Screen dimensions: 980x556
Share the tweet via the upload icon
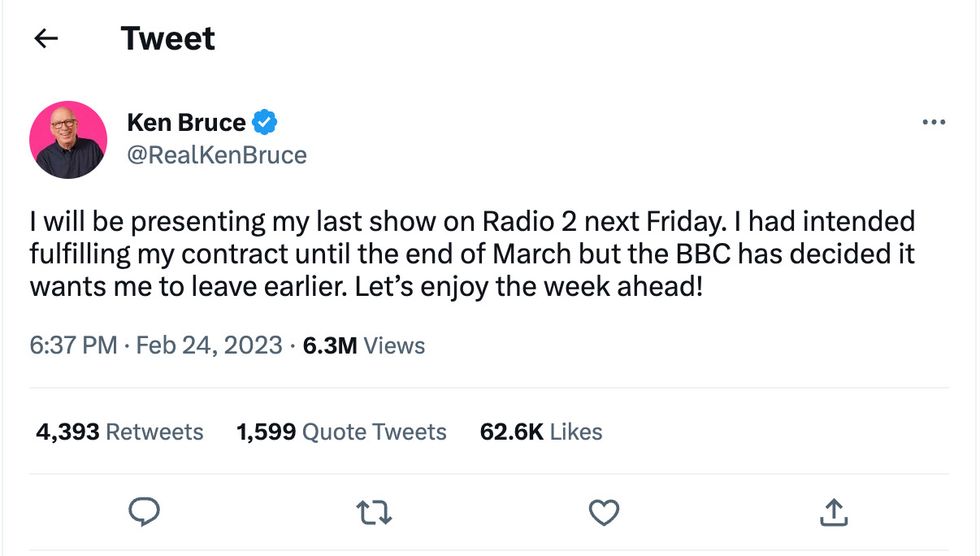[833, 513]
